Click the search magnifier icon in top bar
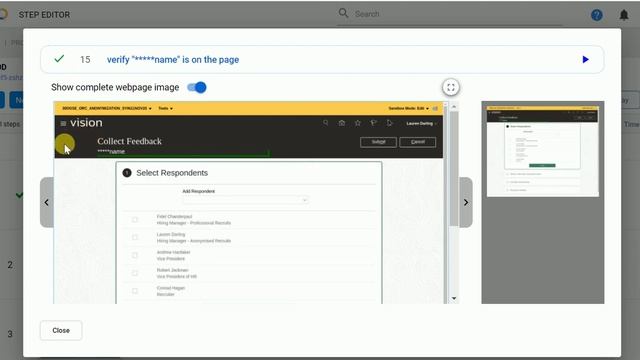This screenshot has height=360, width=640. click(343, 13)
